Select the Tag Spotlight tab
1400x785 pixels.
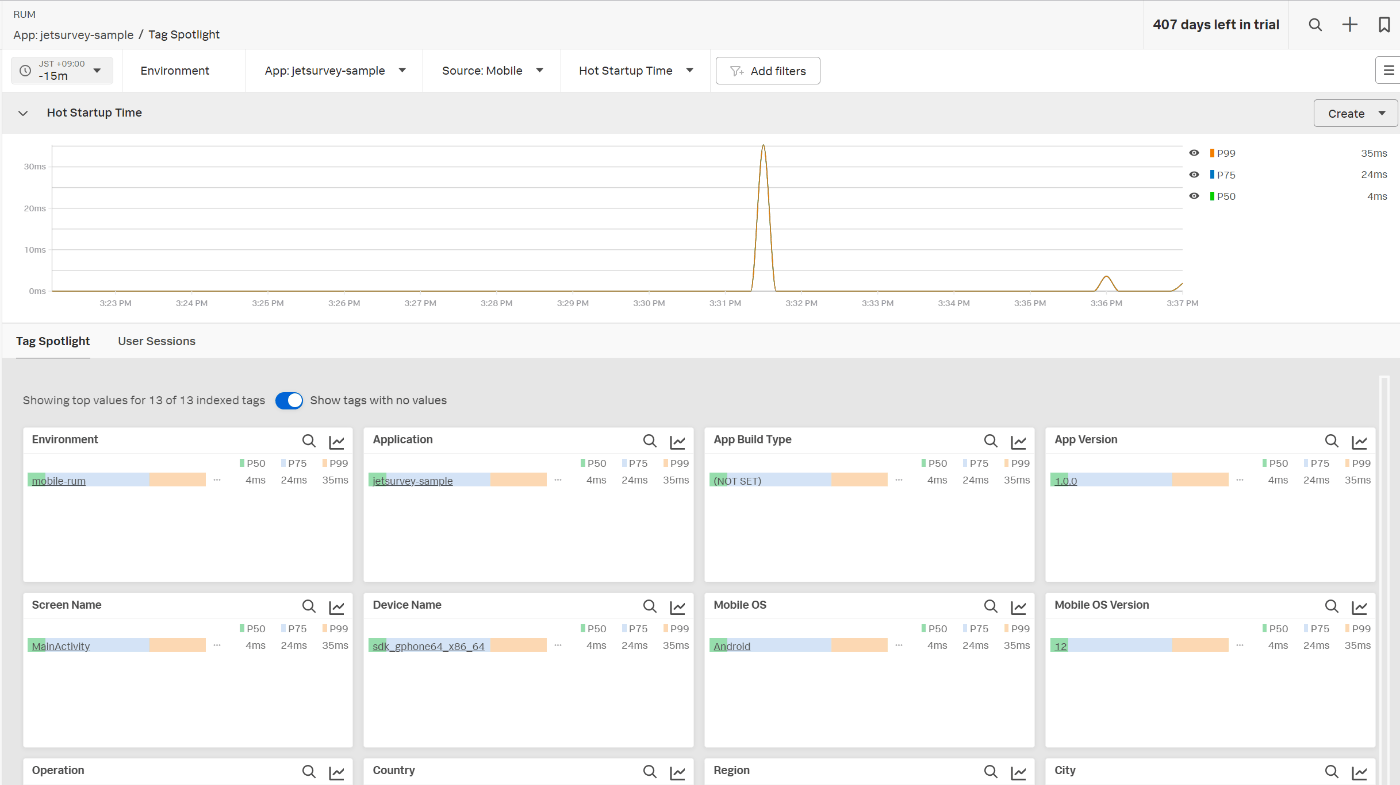(x=53, y=341)
